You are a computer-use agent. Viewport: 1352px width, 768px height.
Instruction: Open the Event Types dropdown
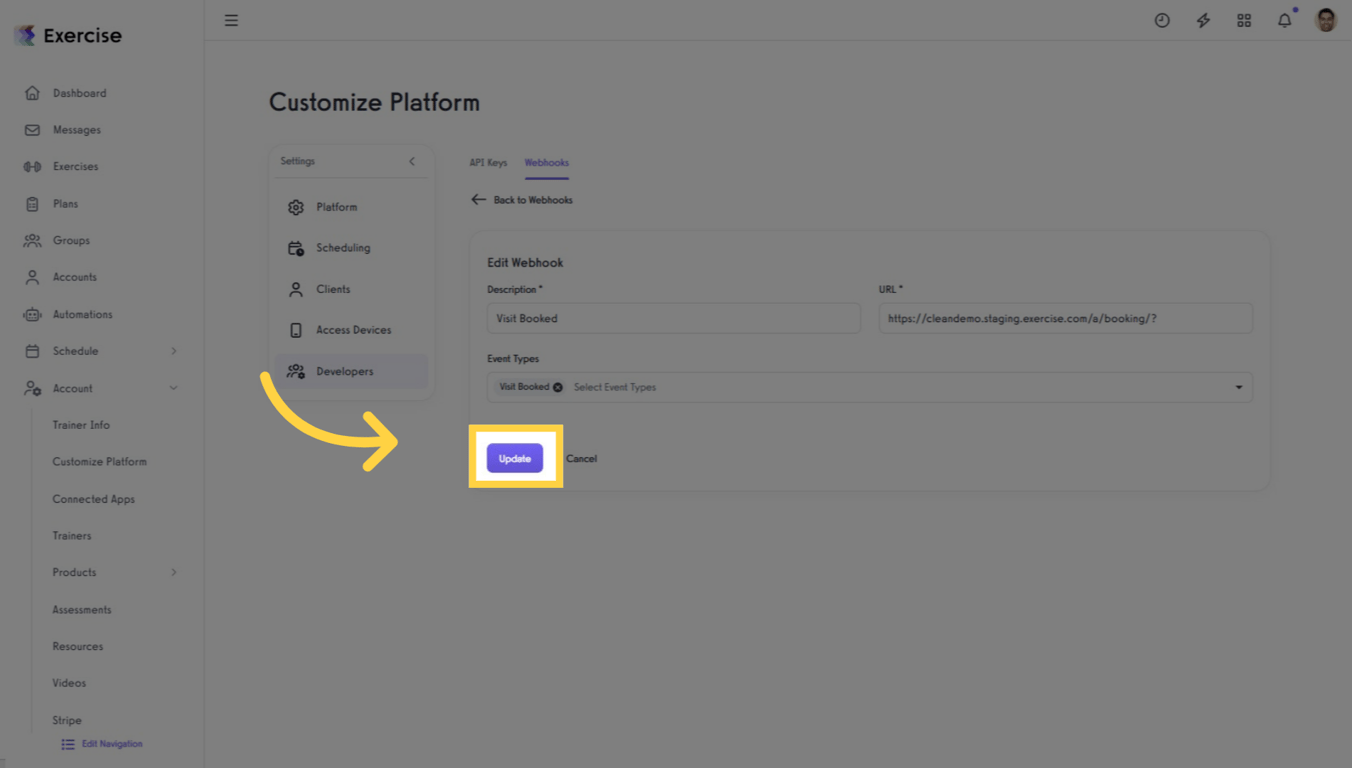1238,387
